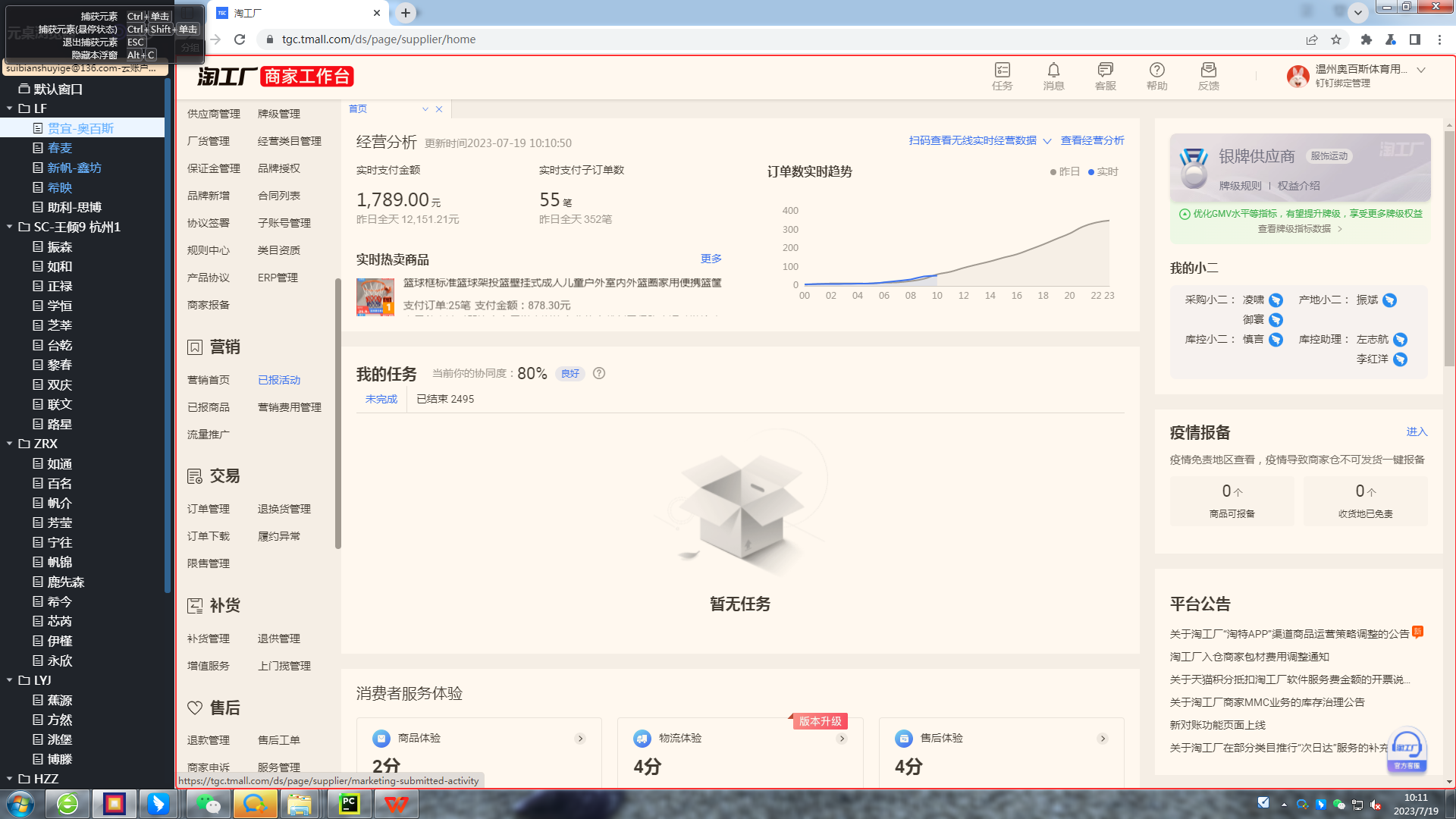Click 查看经营分析 link
The width and height of the screenshot is (1456, 819).
click(1092, 140)
